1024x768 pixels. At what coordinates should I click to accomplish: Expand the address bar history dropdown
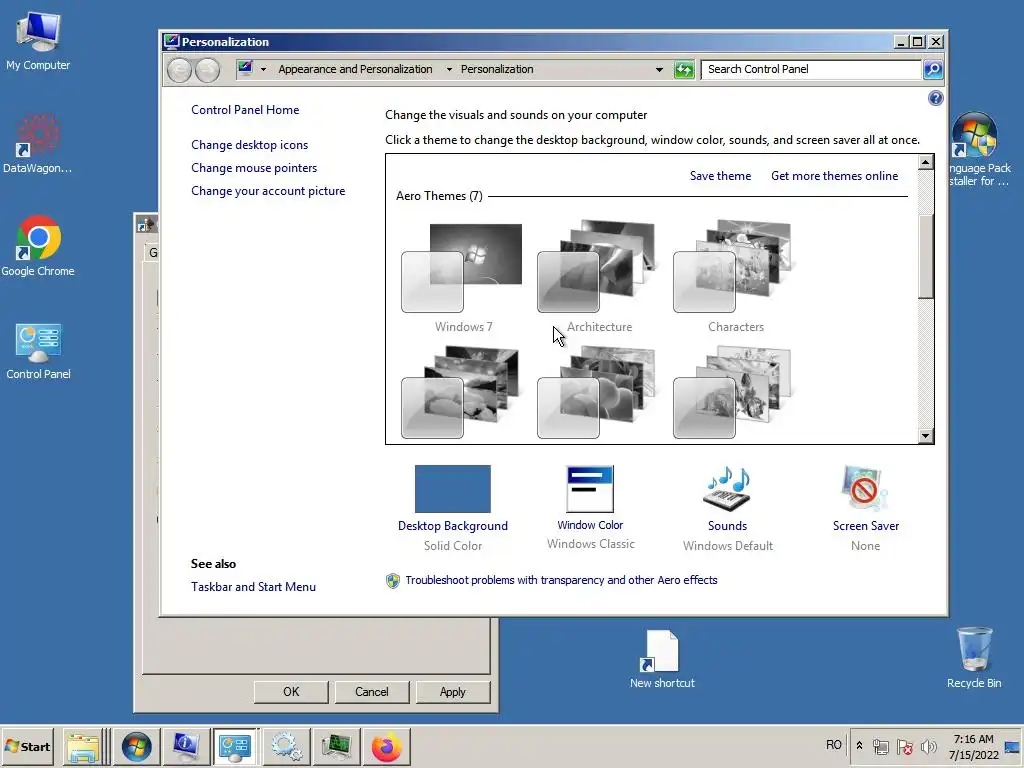[659, 69]
